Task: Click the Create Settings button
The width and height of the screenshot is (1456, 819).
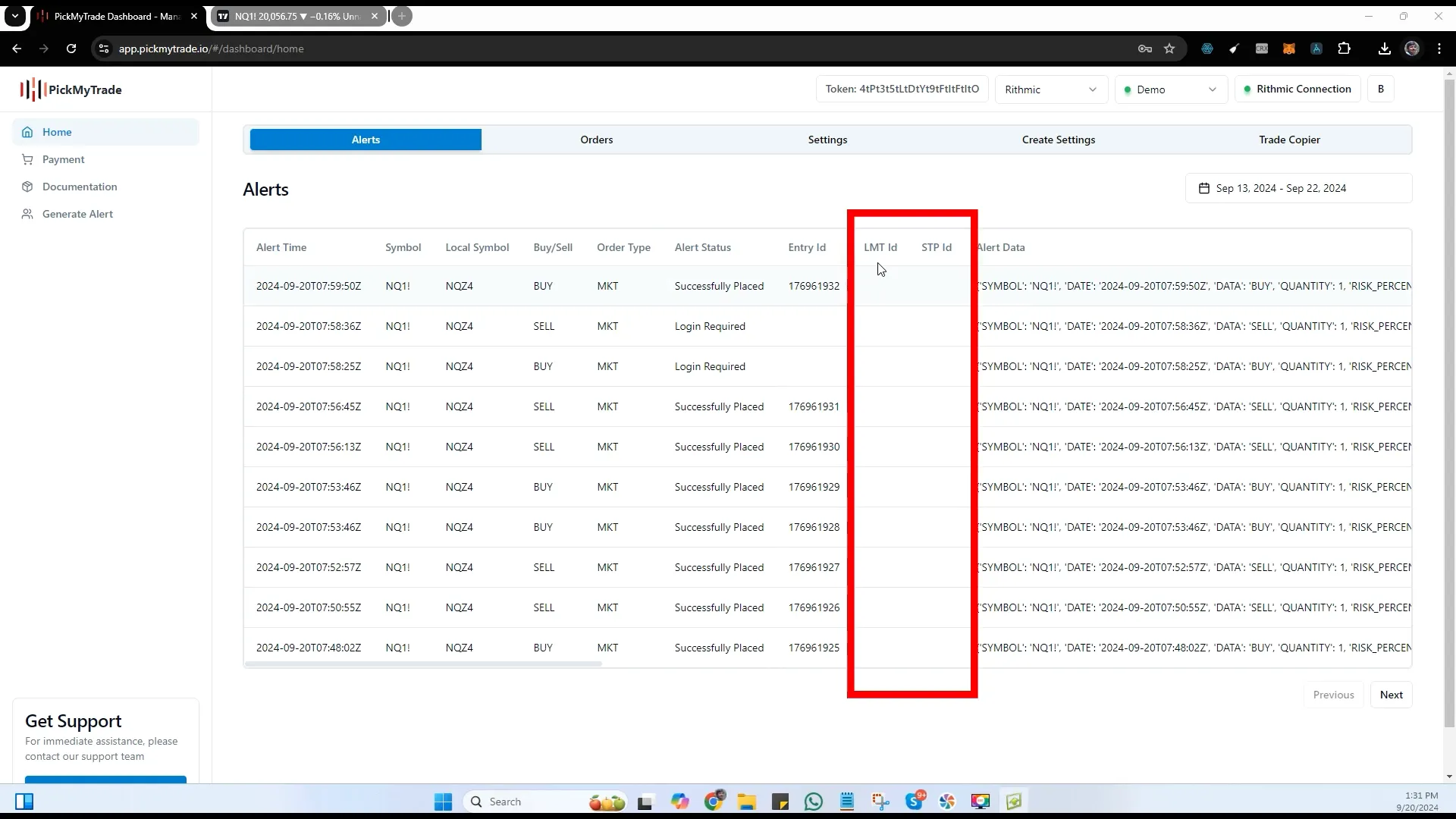Action: pyautogui.click(x=1058, y=139)
